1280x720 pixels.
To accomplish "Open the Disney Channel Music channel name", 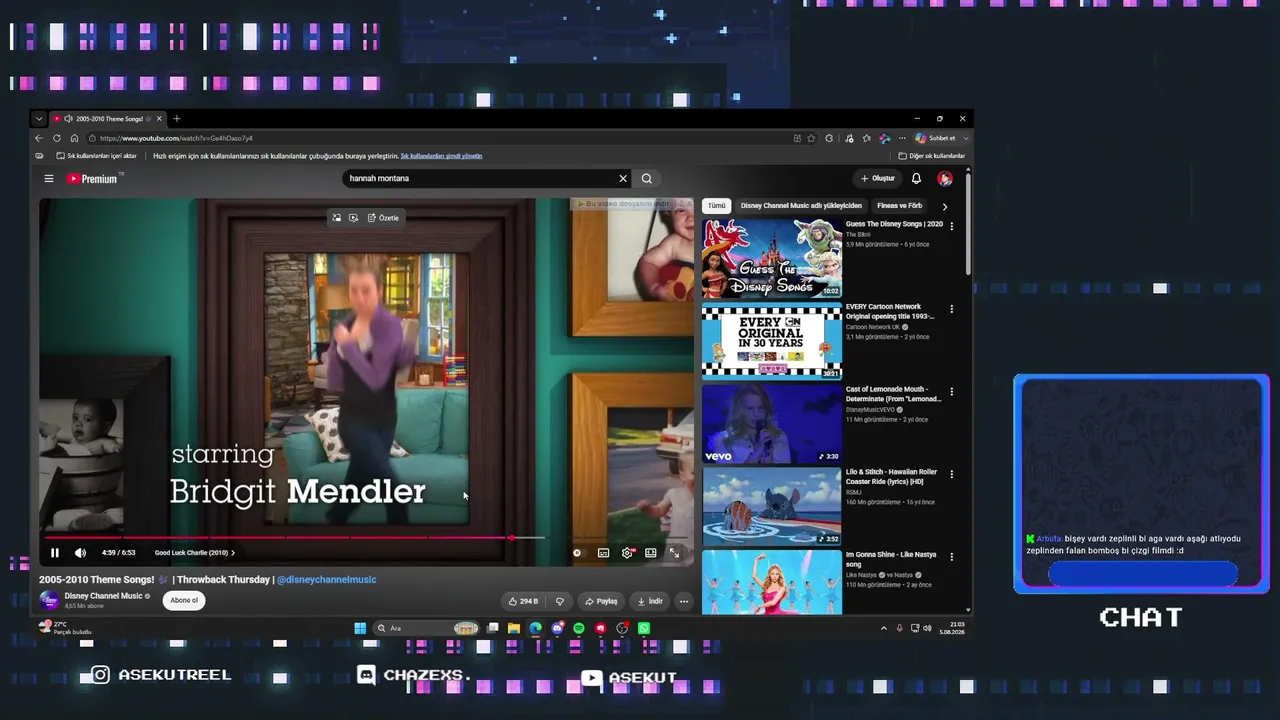I will (x=103, y=596).
